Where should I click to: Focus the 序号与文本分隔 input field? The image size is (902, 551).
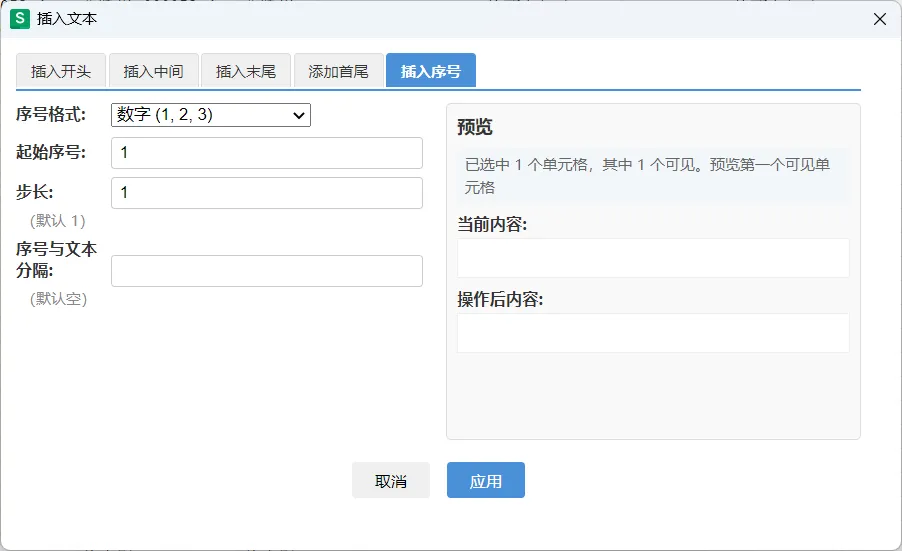pyautogui.click(x=267, y=271)
